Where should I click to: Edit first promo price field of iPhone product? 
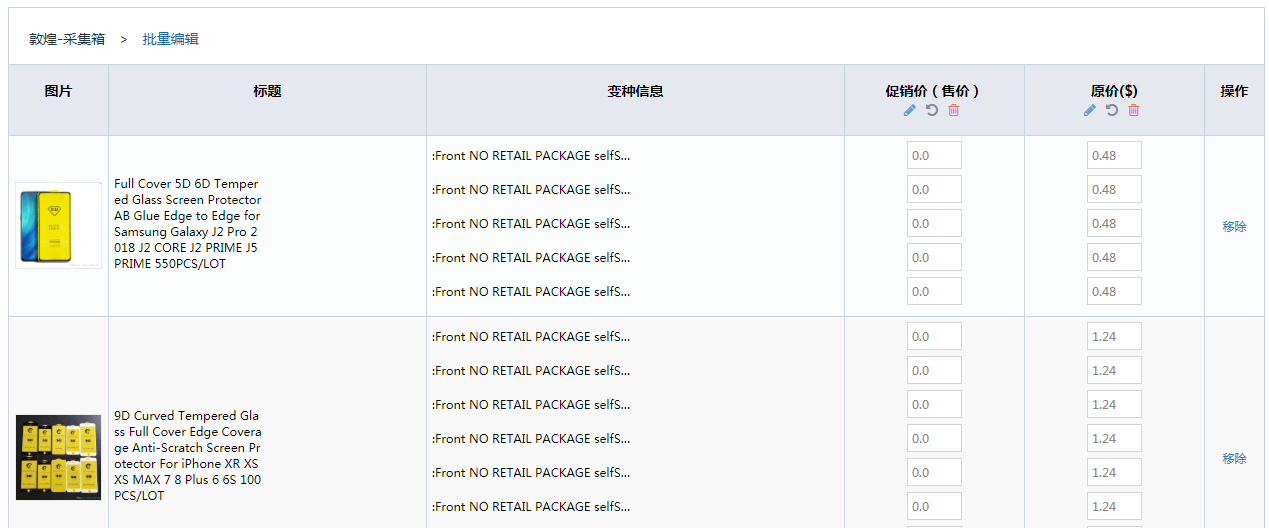[934, 337]
